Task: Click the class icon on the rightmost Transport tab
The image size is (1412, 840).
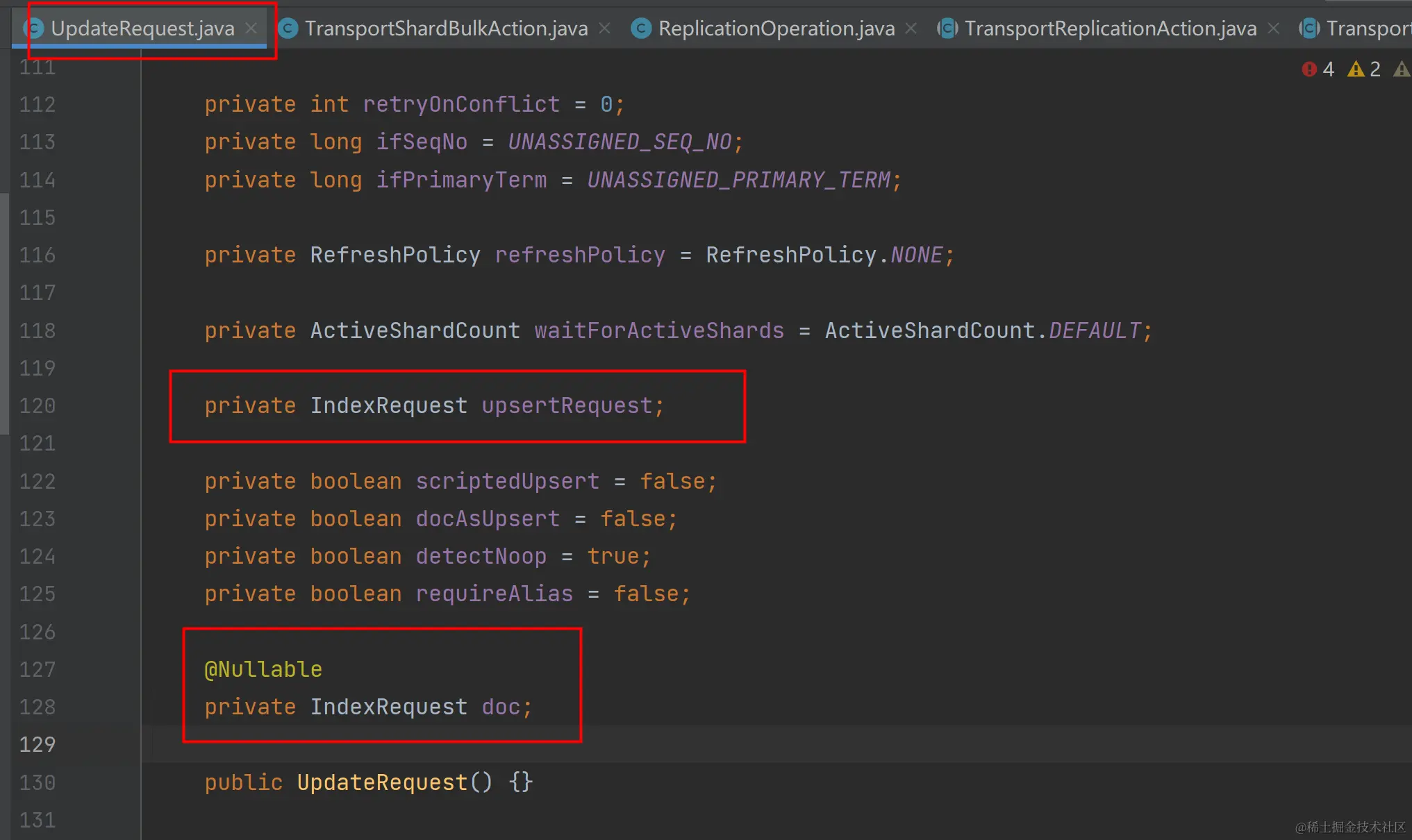Action: pyautogui.click(x=1309, y=28)
